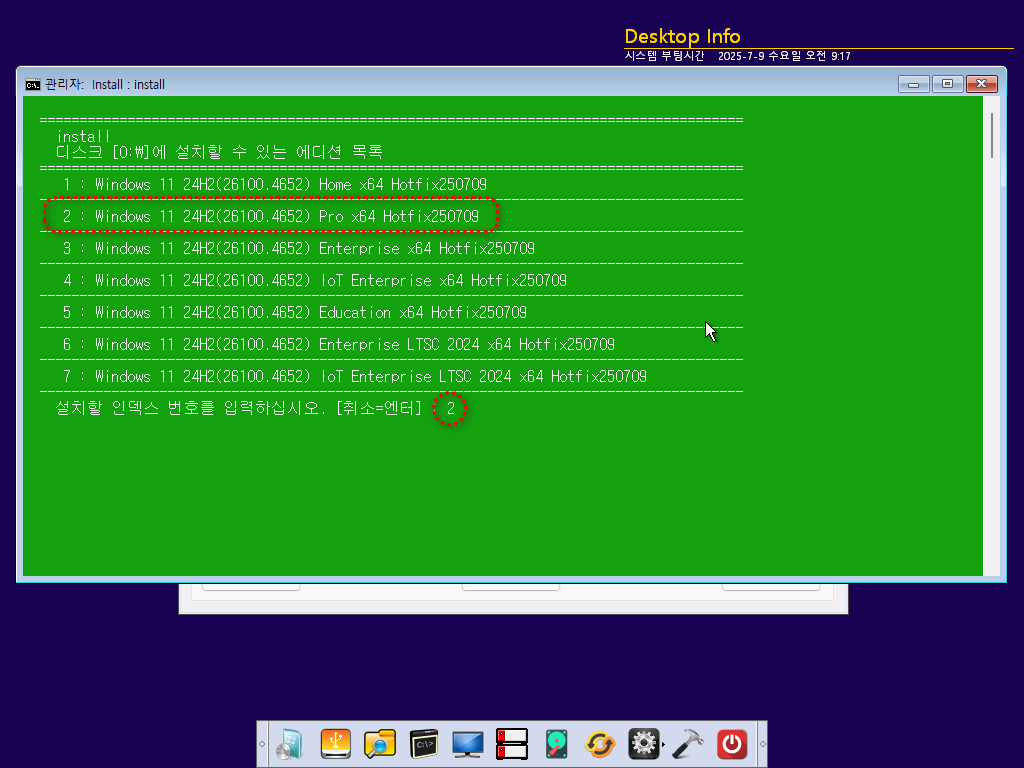Click the blue monitor display icon
This screenshot has width=1024, height=768.
(468, 744)
